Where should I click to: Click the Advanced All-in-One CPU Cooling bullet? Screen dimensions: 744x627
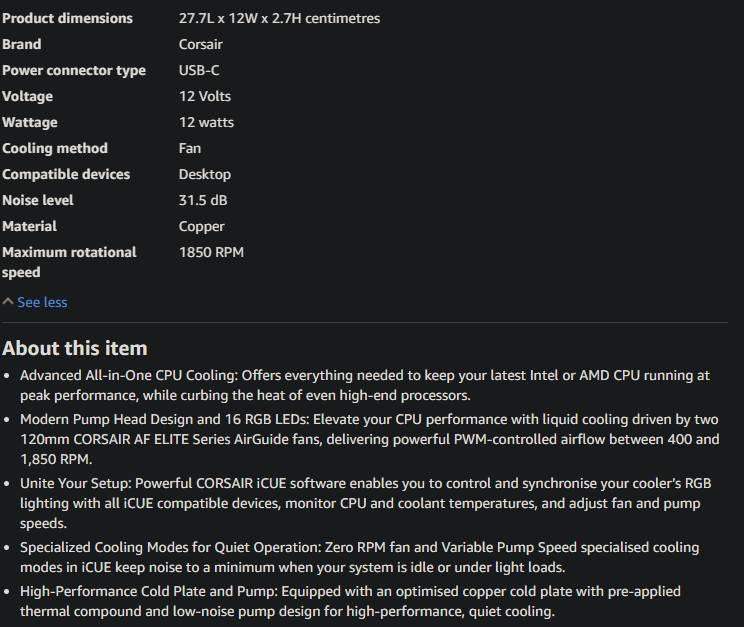tap(364, 385)
